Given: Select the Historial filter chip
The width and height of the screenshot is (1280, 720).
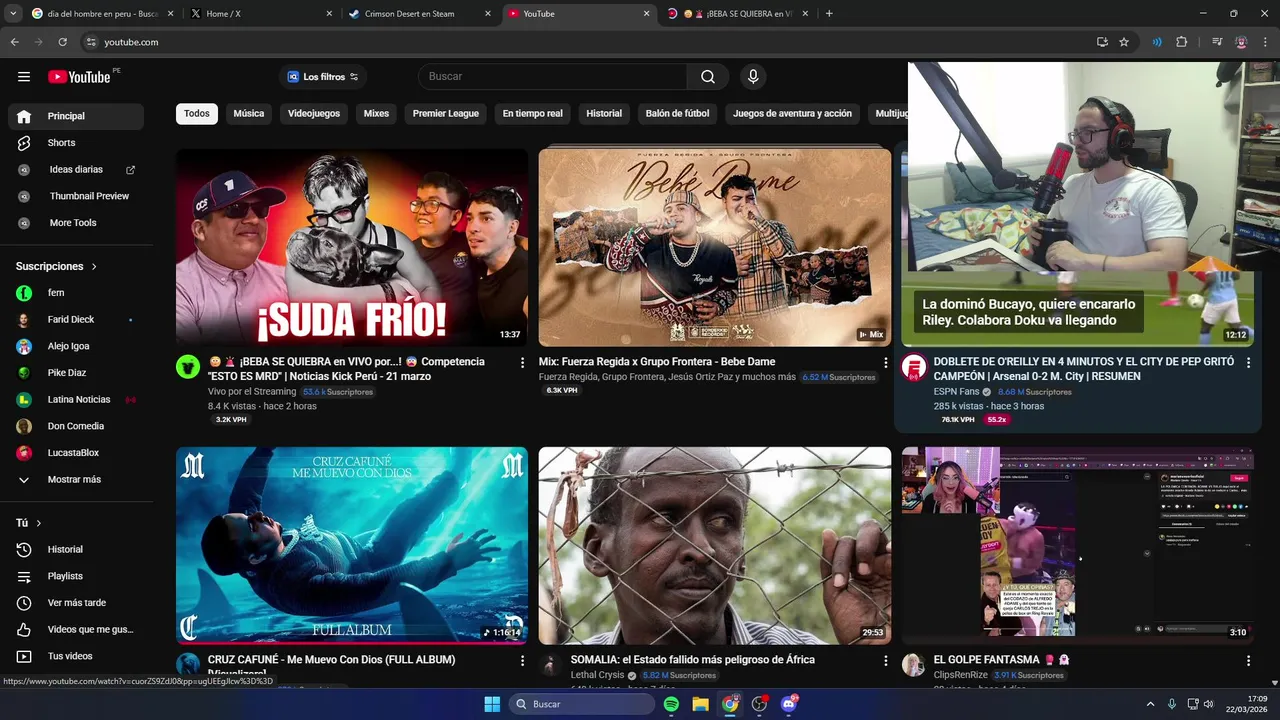Looking at the screenshot, I should coord(604,114).
